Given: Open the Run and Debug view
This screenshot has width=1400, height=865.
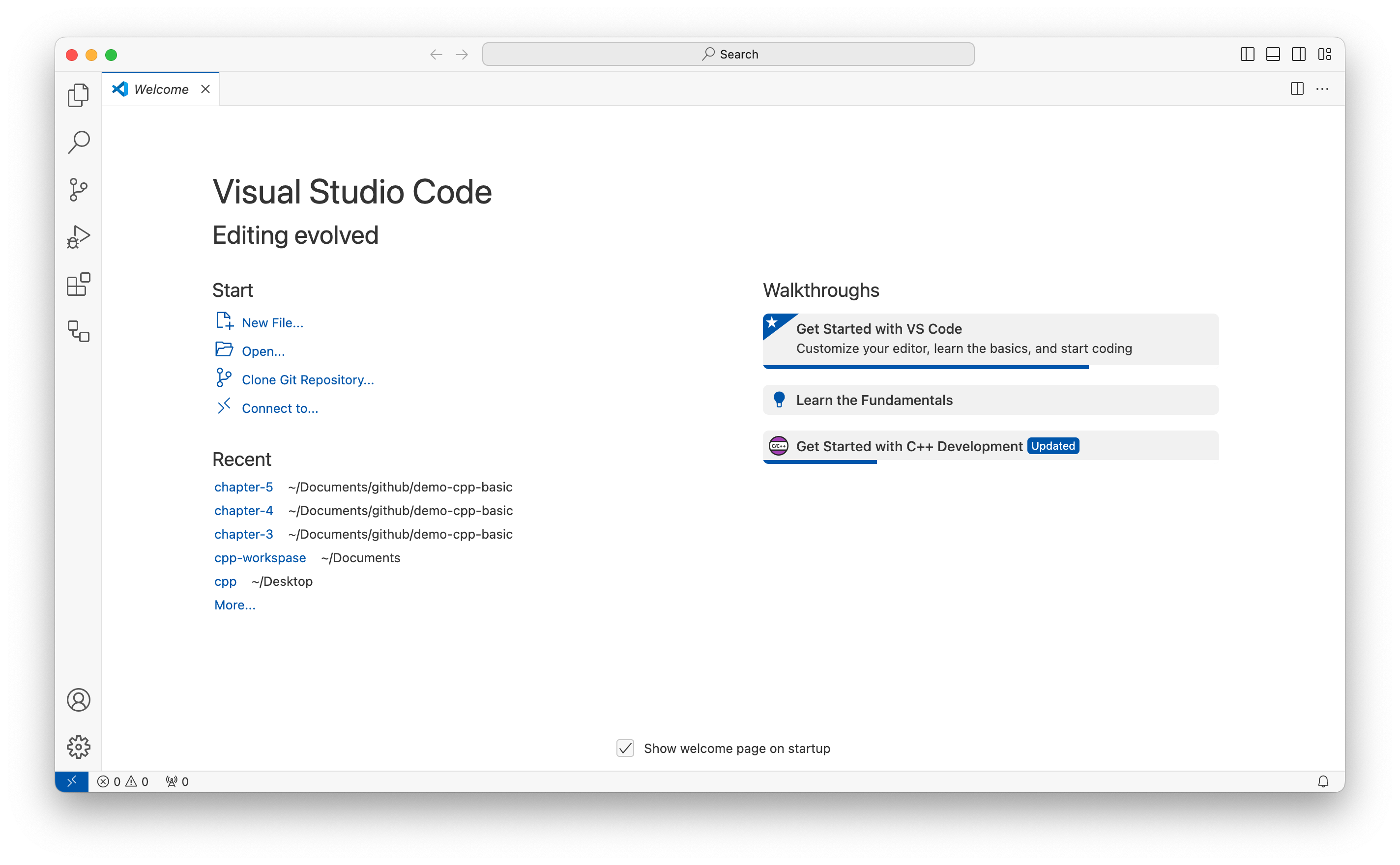Looking at the screenshot, I should 78,237.
